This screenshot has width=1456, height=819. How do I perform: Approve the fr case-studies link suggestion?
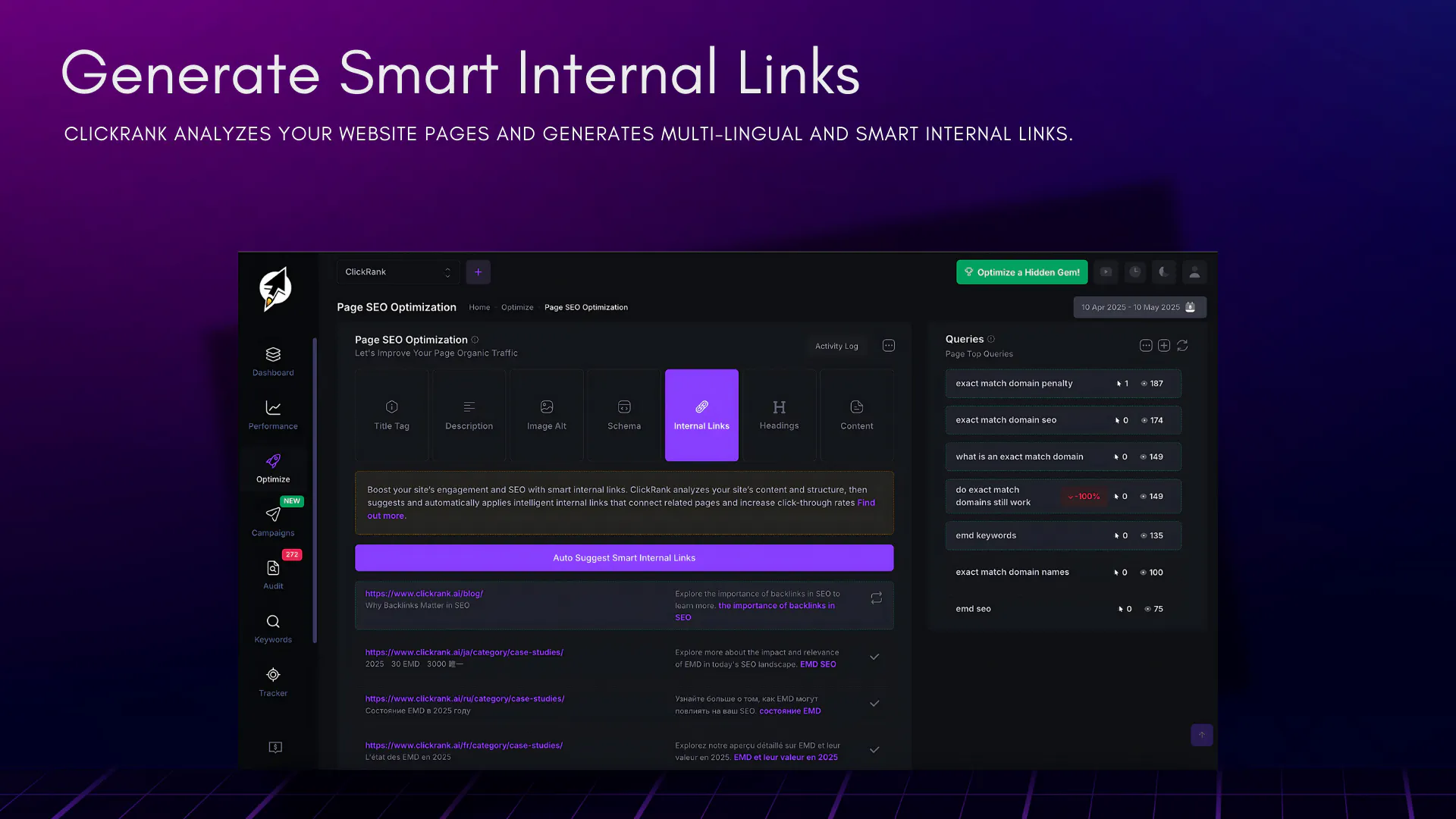[874, 750]
